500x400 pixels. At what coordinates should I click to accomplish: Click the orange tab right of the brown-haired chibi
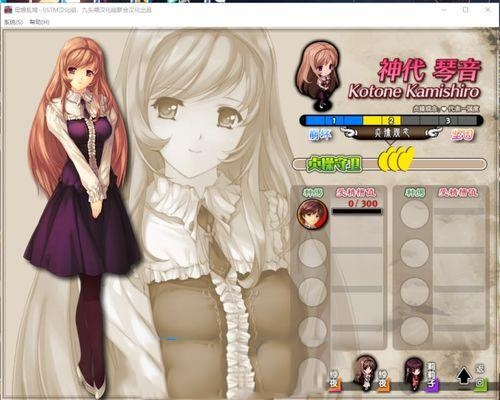tap(383, 380)
